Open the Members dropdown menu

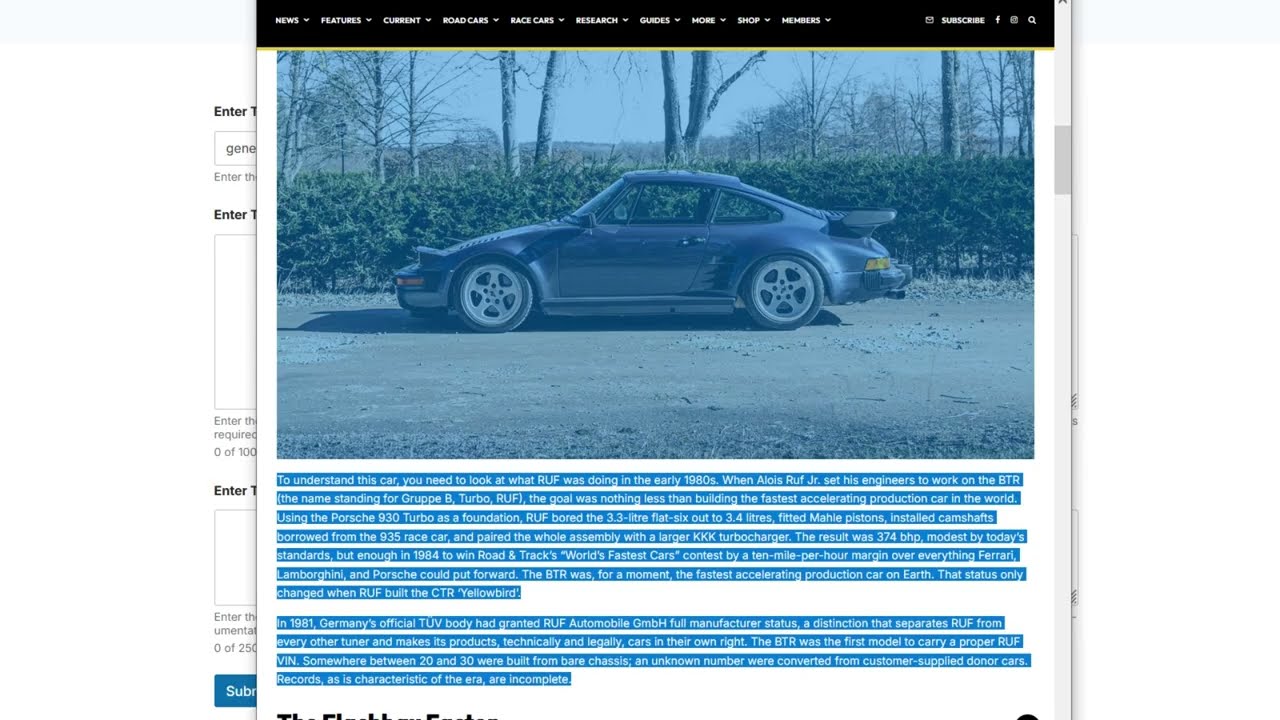pyautogui.click(x=806, y=20)
